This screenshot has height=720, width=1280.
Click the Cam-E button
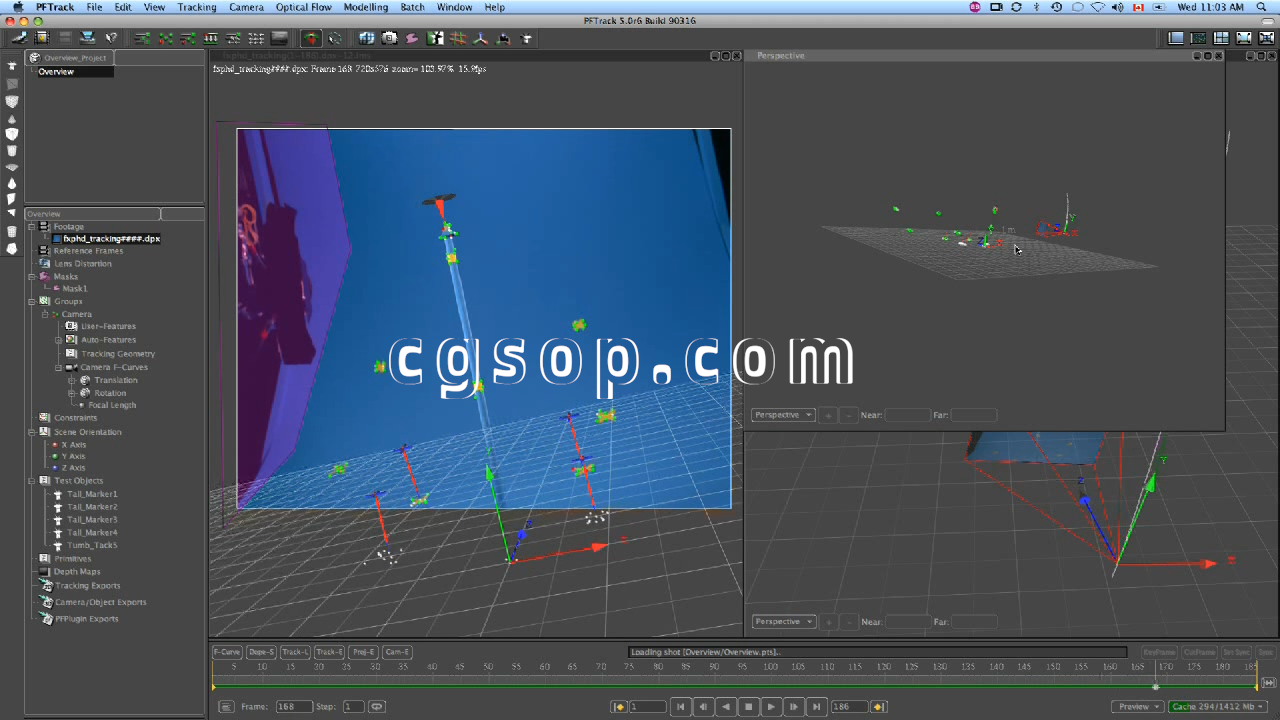[x=397, y=652]
